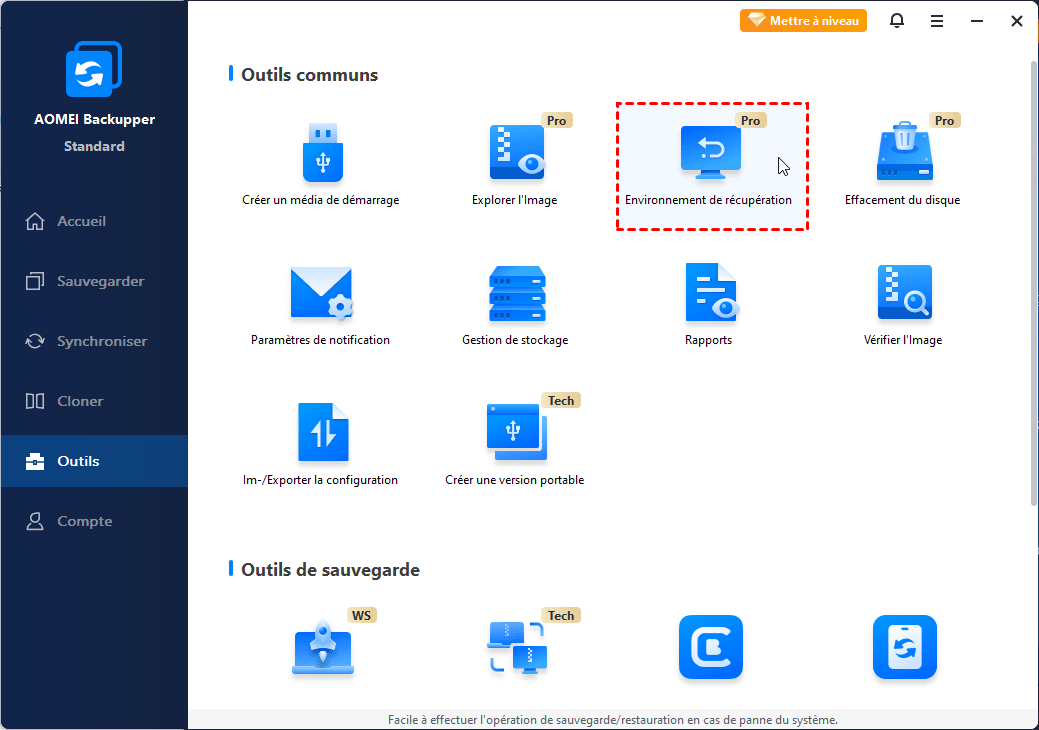This screenshot has height=730, width=1039.
Task: Open Gestion de stockage server icon
Action: (x=517, y=293)
